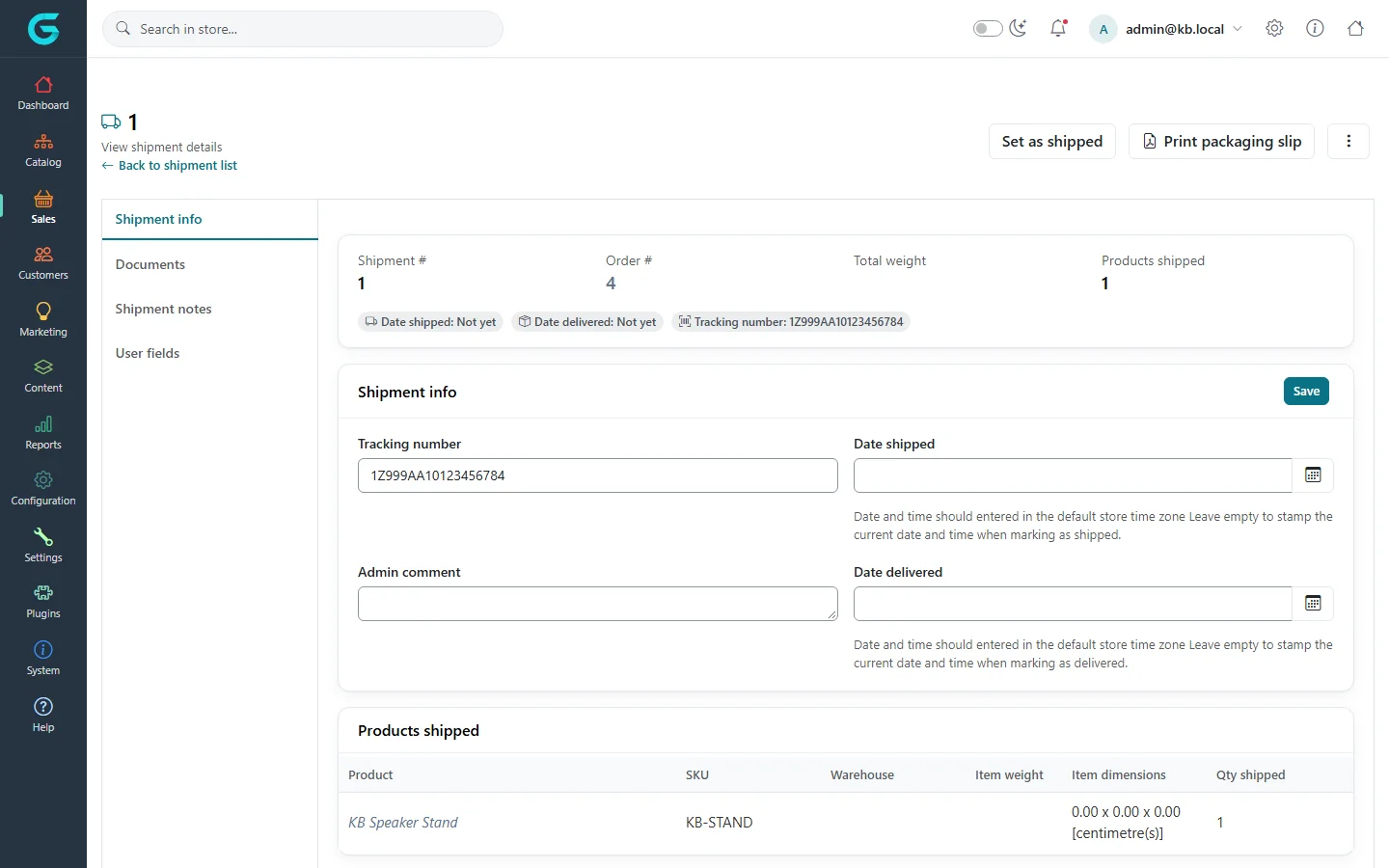1389x868 pixels.
Task: Focus the Search in store field
Action: point(303,29)
